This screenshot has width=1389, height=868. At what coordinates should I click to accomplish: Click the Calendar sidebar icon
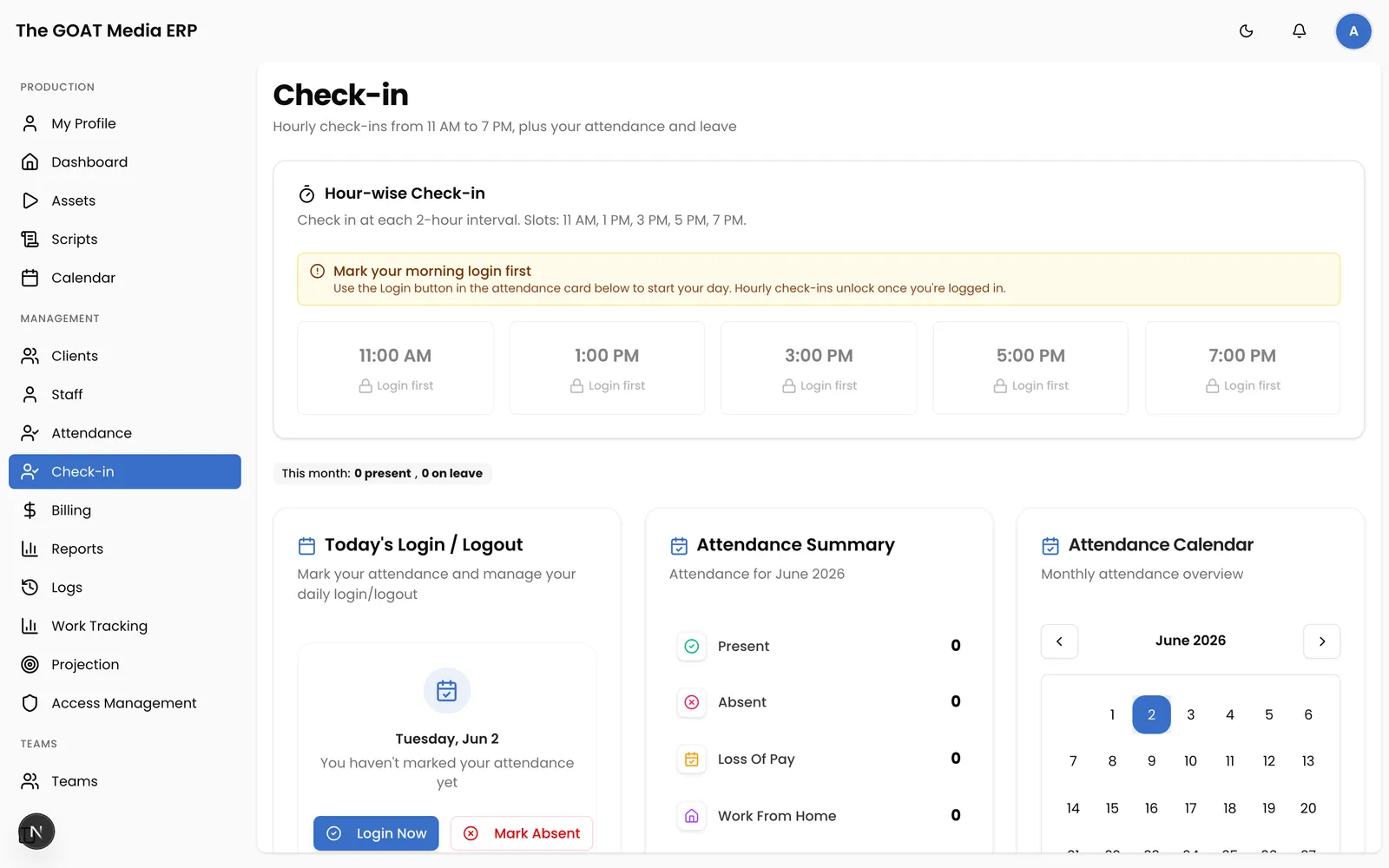tap(30, 278)
